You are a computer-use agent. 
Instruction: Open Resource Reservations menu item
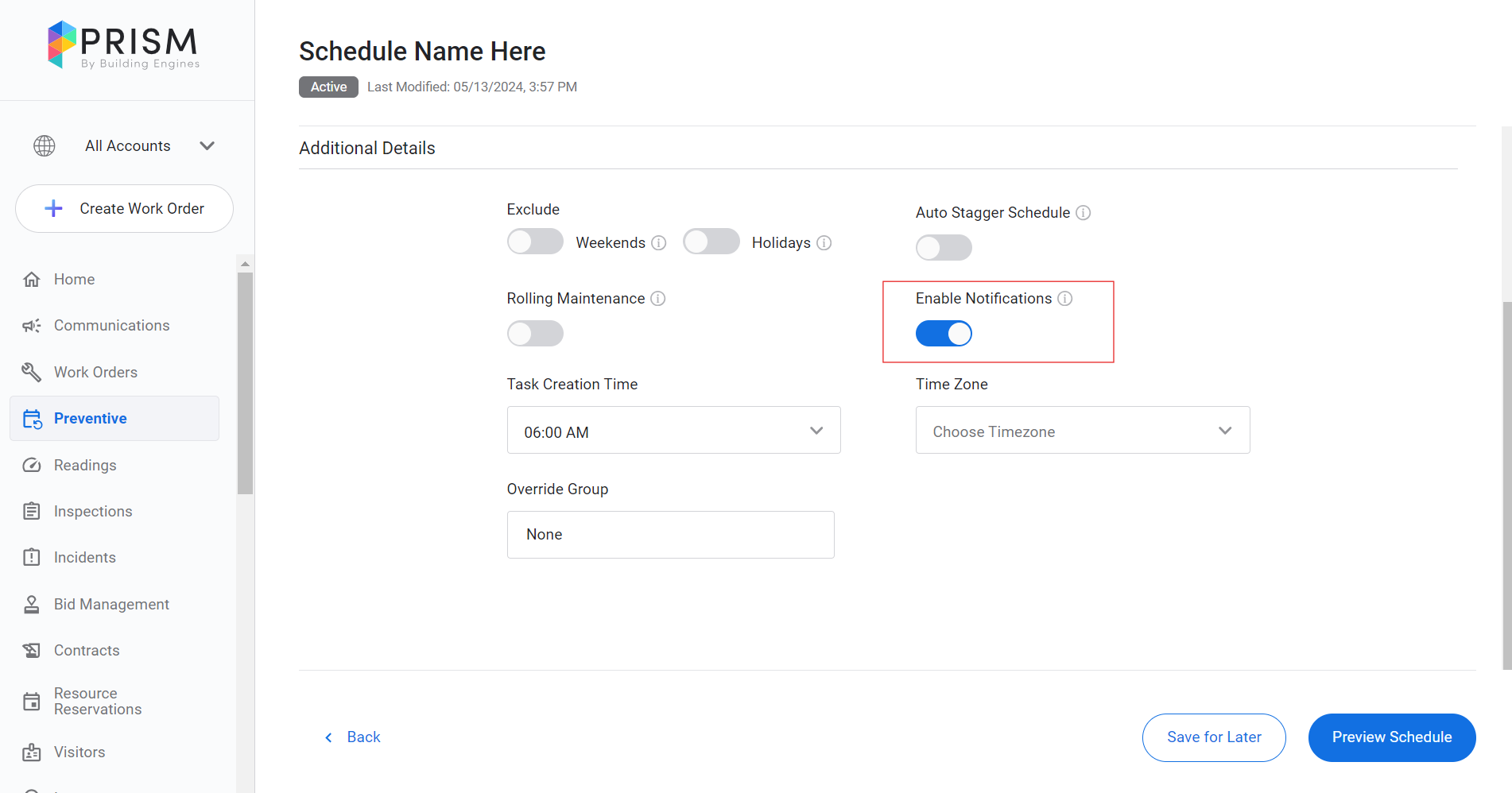[x=114, y=701]
